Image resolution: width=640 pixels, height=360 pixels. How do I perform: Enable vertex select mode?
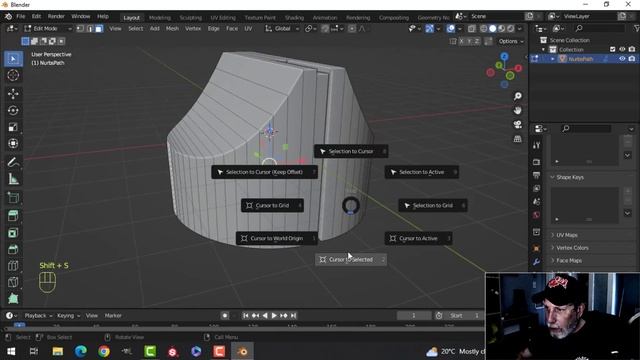[80, 29]
